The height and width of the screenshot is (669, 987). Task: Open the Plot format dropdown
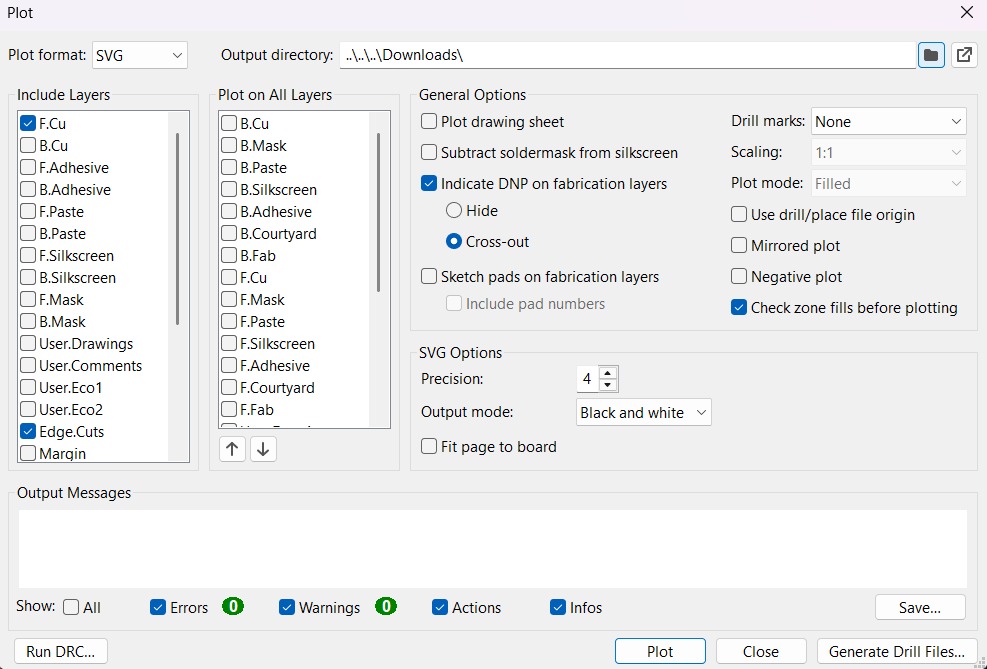139,55
